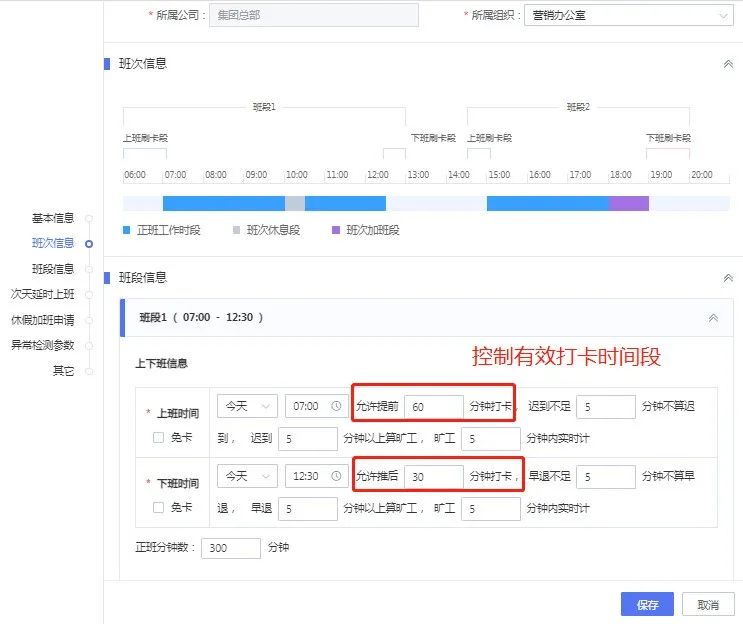
Task: Go to 基本信息 in side navigation
Action: pos(53,218)
